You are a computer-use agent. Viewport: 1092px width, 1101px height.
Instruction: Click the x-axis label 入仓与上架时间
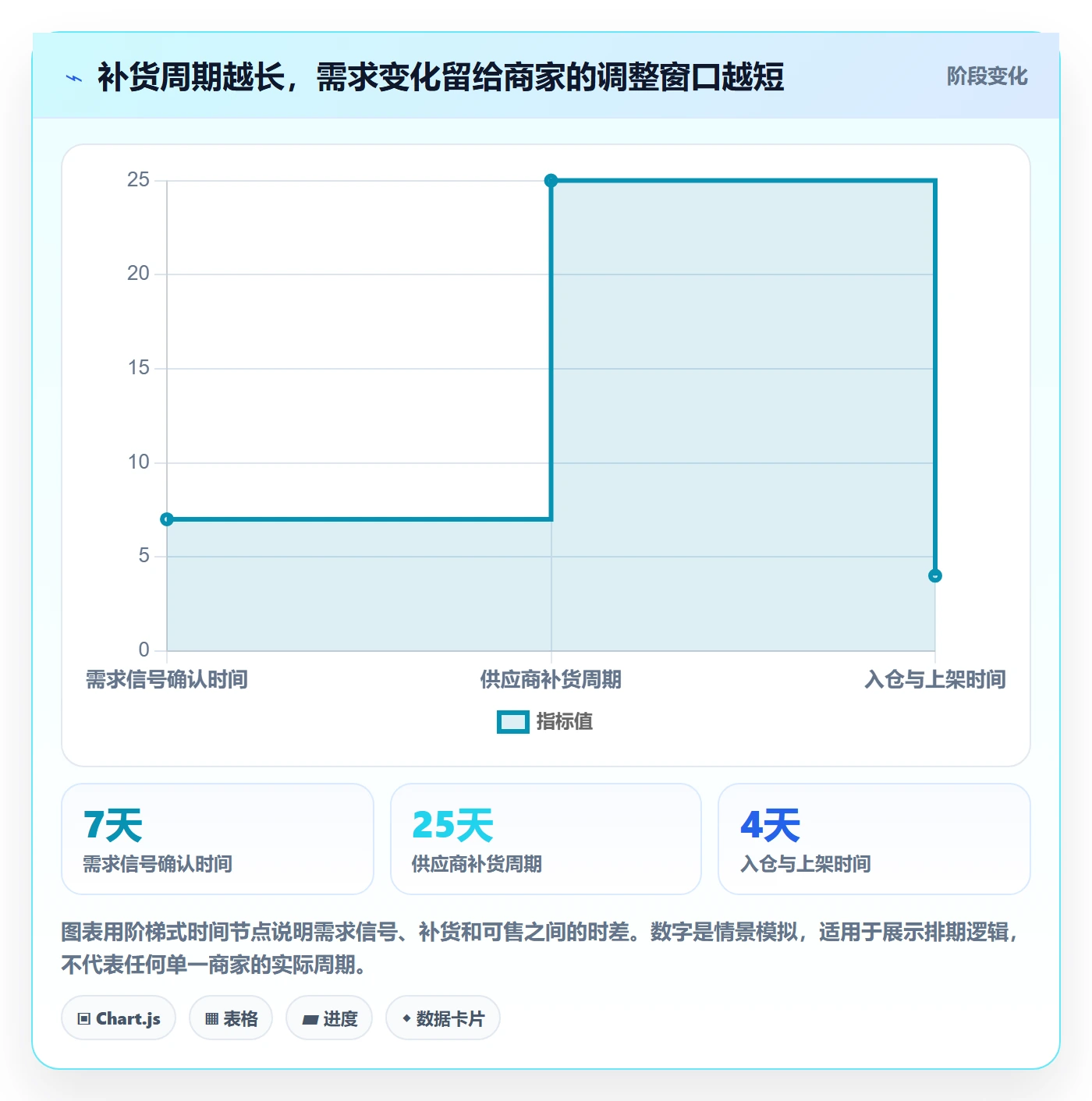point(935,680)
